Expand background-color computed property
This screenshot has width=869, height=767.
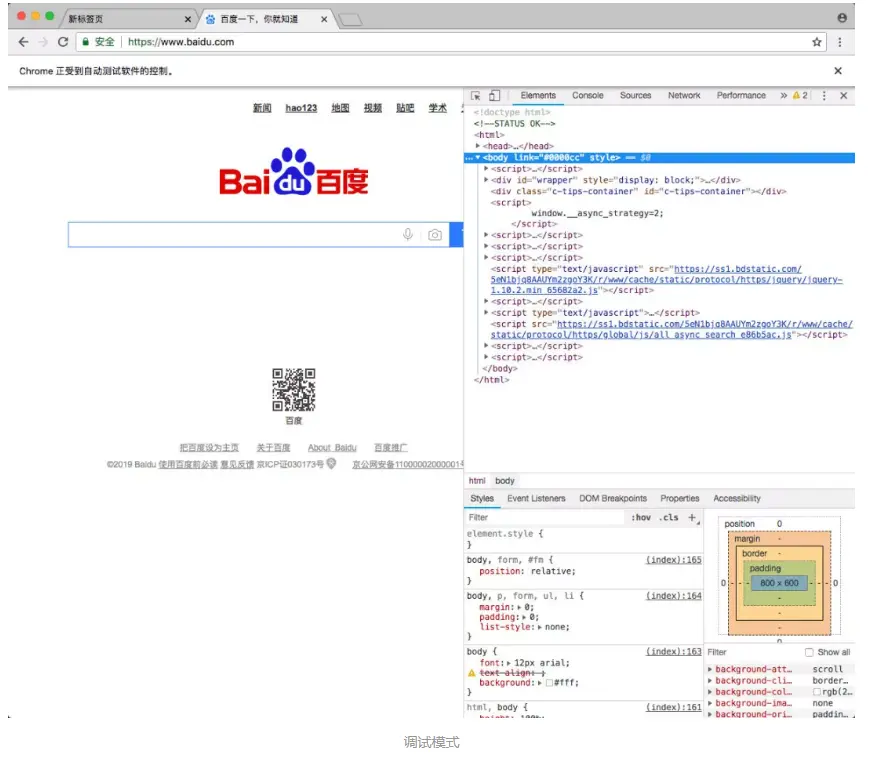709,692
